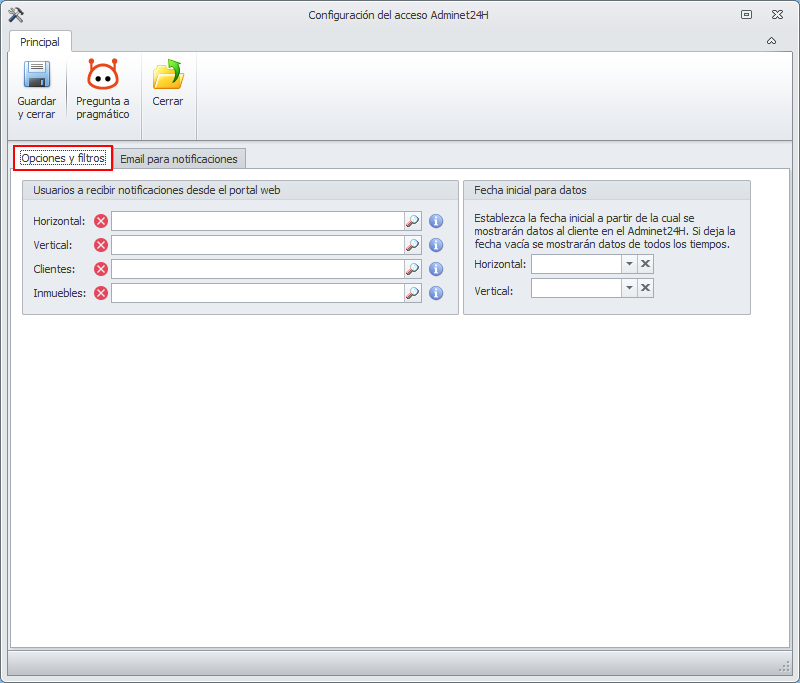Close the Configuración del acceso window
The height and width of the screenshot is (683, 800).
click(778, 15)
